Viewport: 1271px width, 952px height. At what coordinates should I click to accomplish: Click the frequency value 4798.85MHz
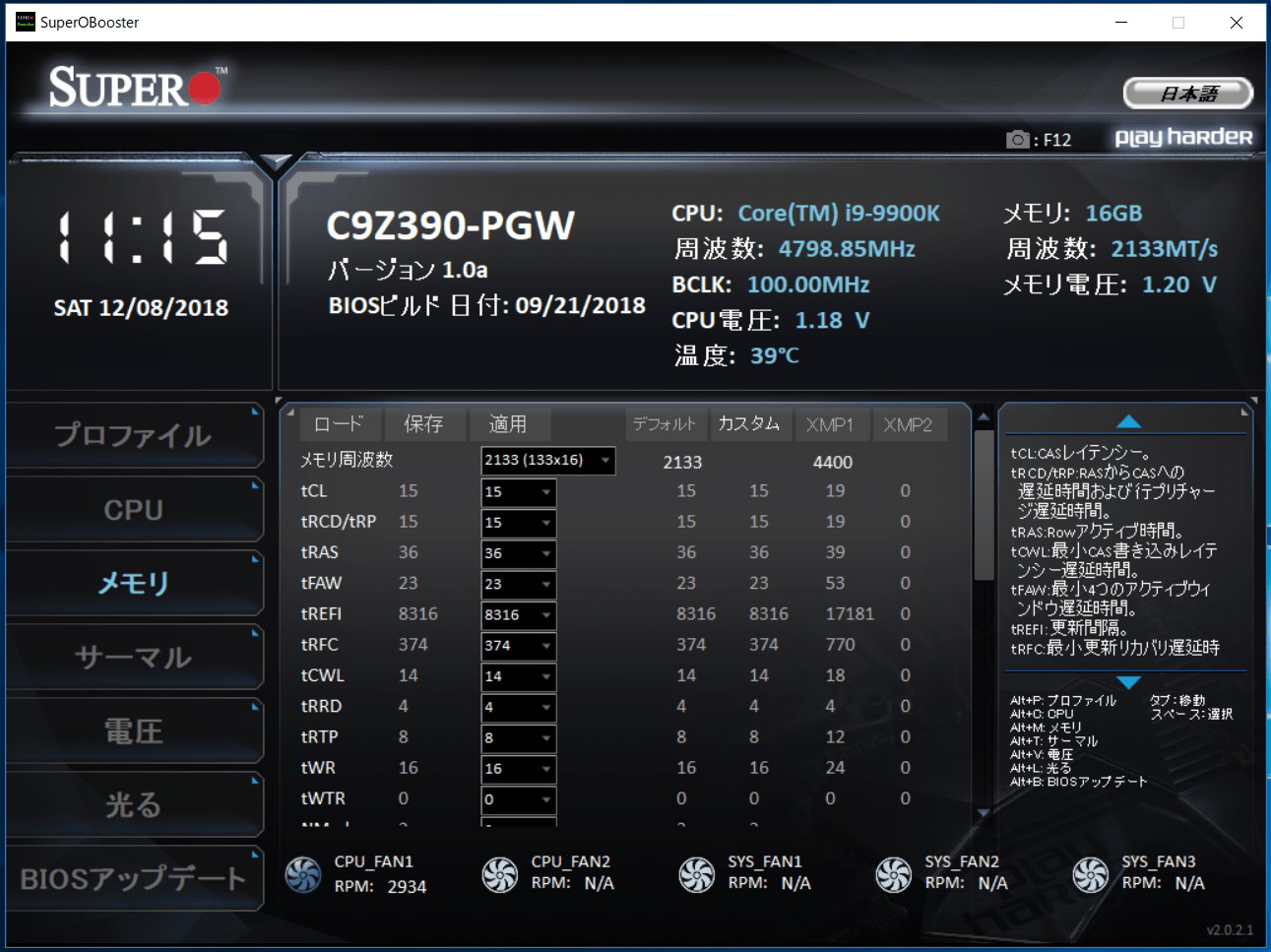tap(847, 249)
